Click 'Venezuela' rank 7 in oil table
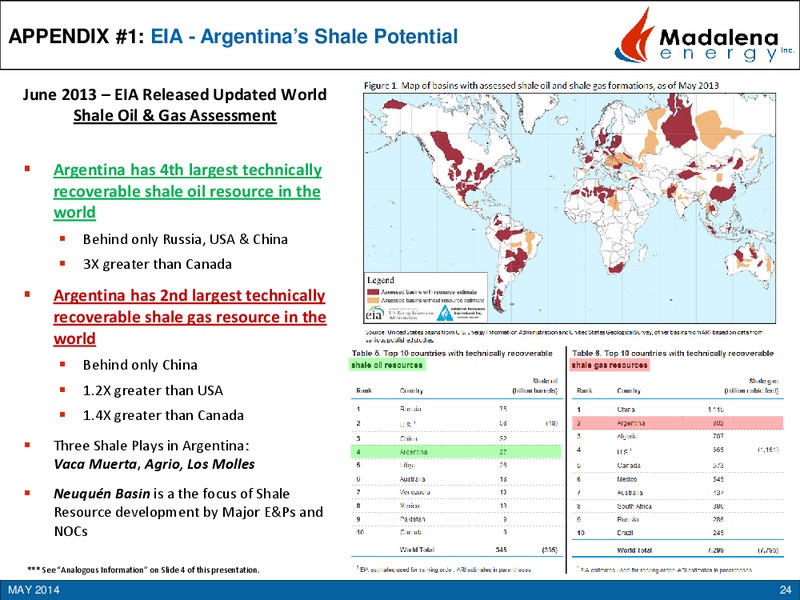 415,492
